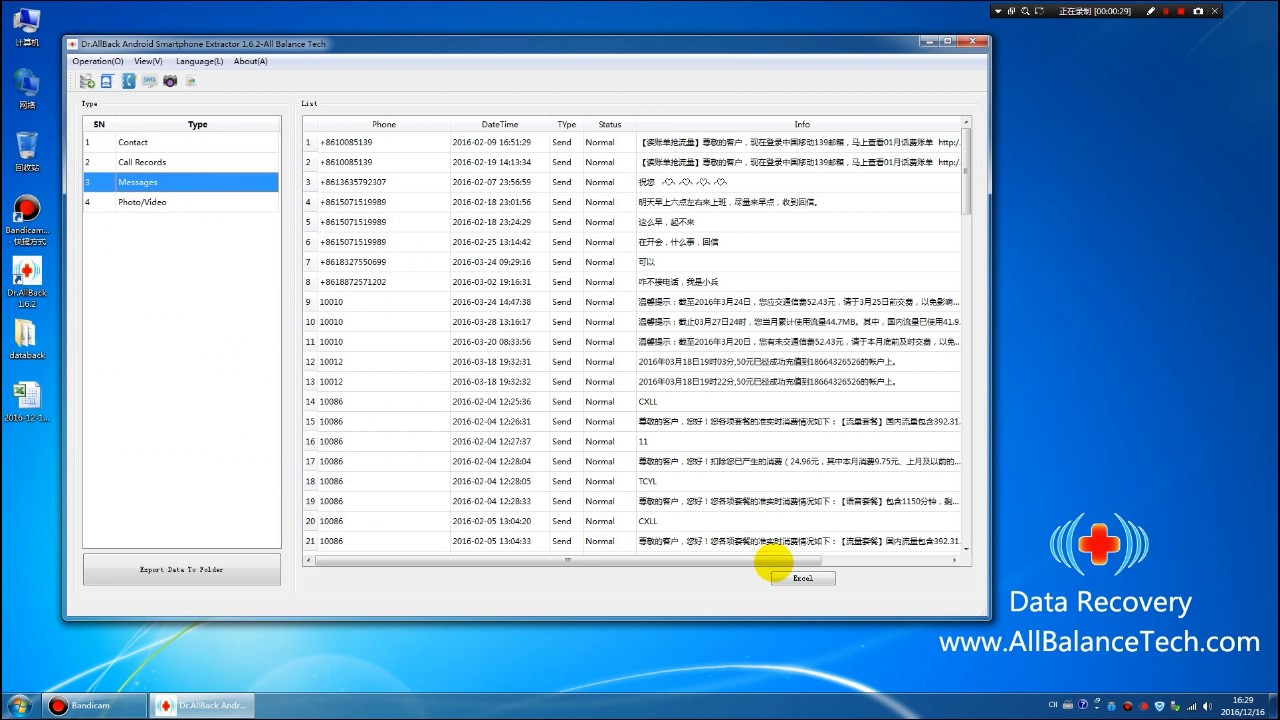The image size is (1280, 720).
Task: Click the volume speaker tray icon
Action: 1205,706
